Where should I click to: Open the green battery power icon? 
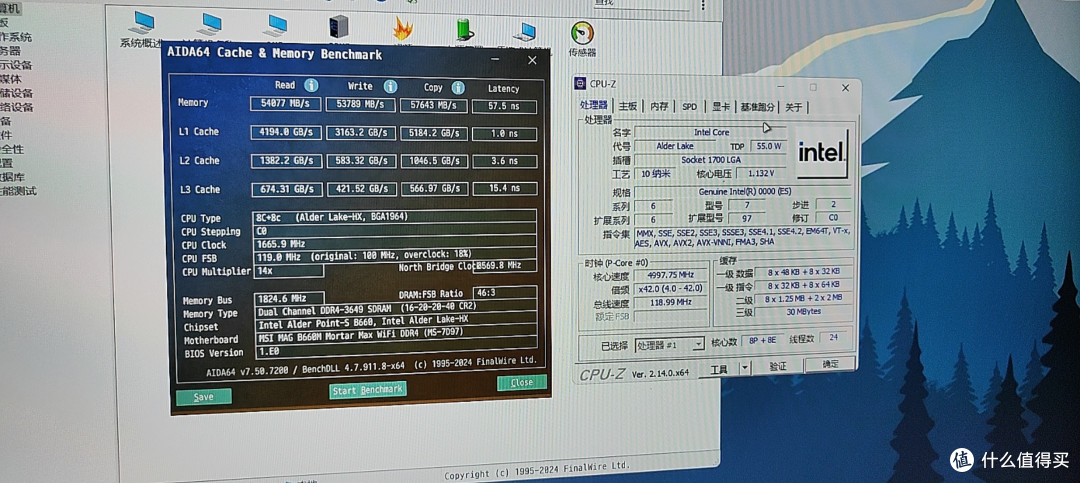coord(465,30)
